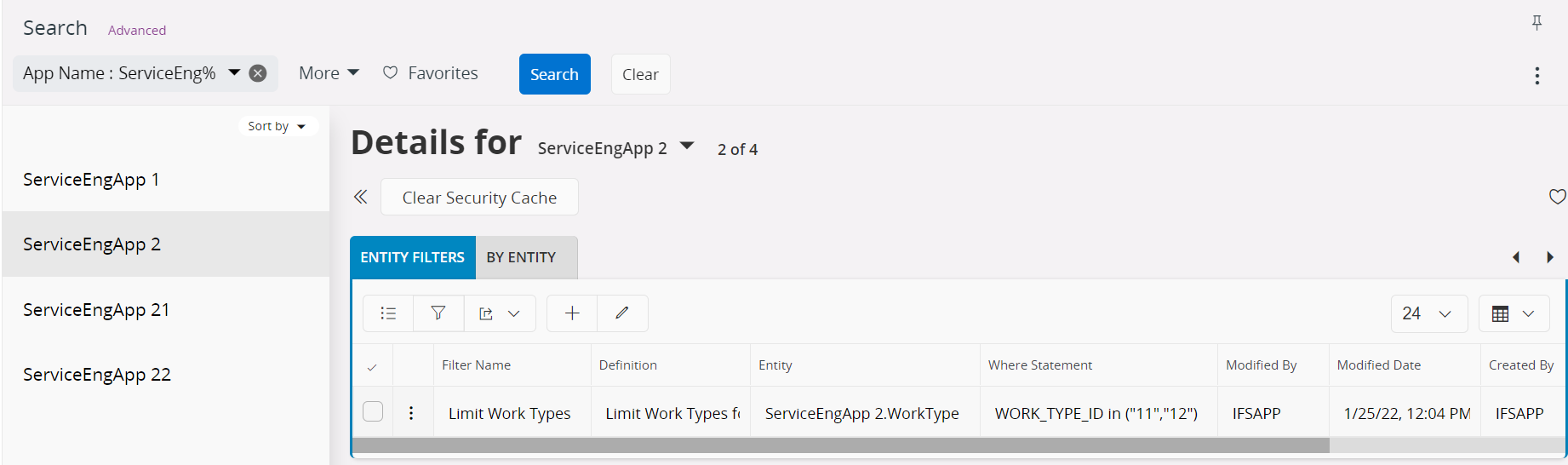
Task: Open the vertical ellipsis menu in search bar
Action: 1537,76
